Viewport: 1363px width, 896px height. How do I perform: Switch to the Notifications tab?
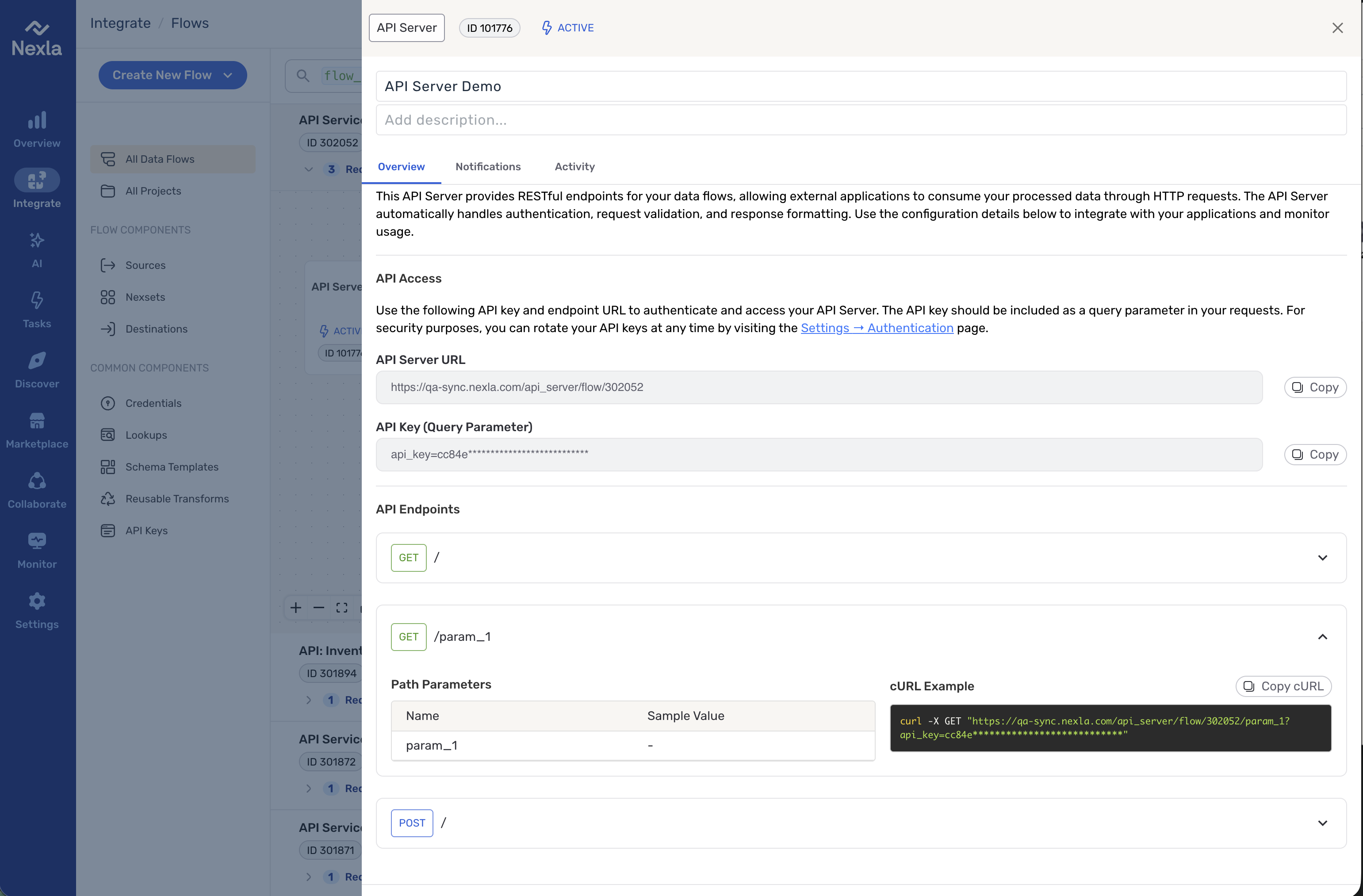tap(488, 167)
